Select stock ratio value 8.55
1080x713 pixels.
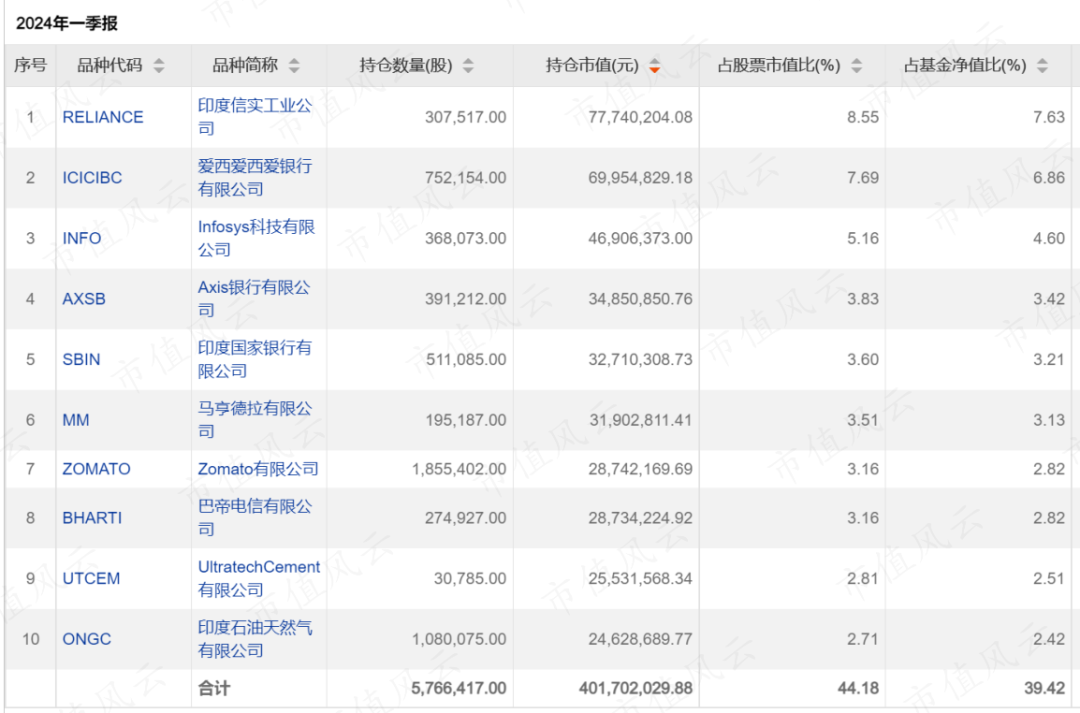pos(863,117)
